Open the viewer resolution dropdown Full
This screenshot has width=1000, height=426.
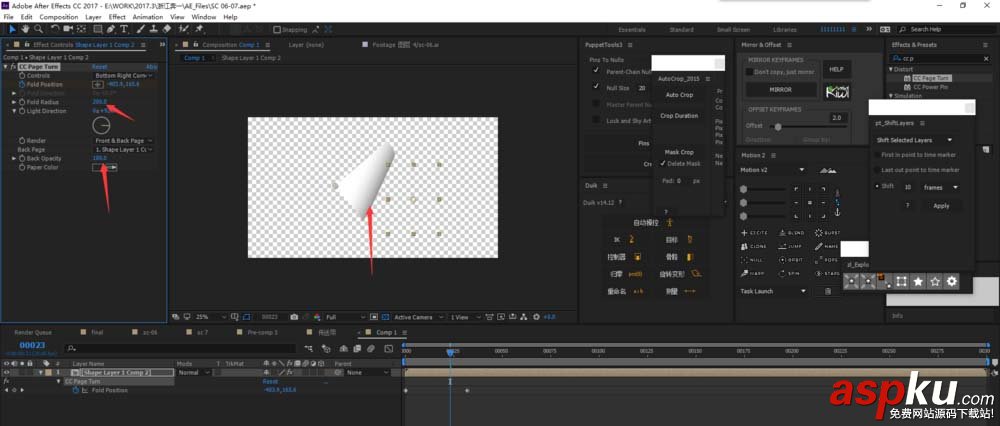point(346,317)
